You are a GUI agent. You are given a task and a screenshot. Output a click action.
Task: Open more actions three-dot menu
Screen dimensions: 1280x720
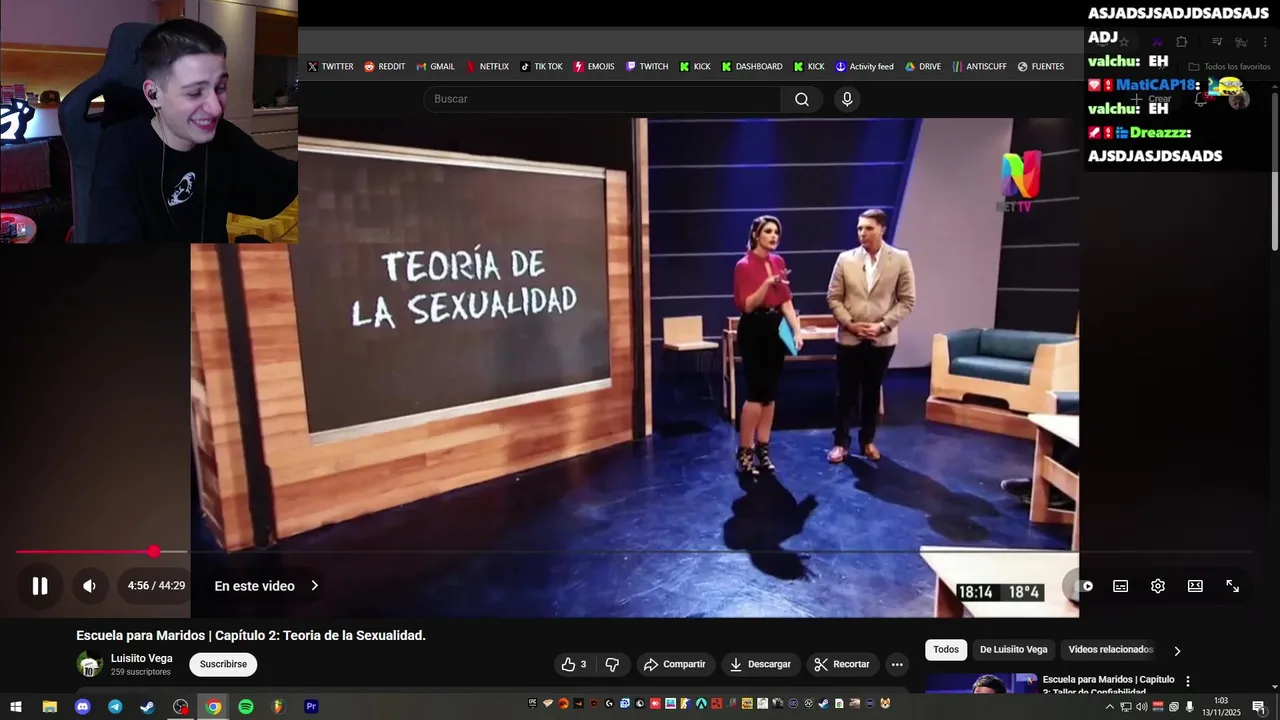tap(897, 664)
